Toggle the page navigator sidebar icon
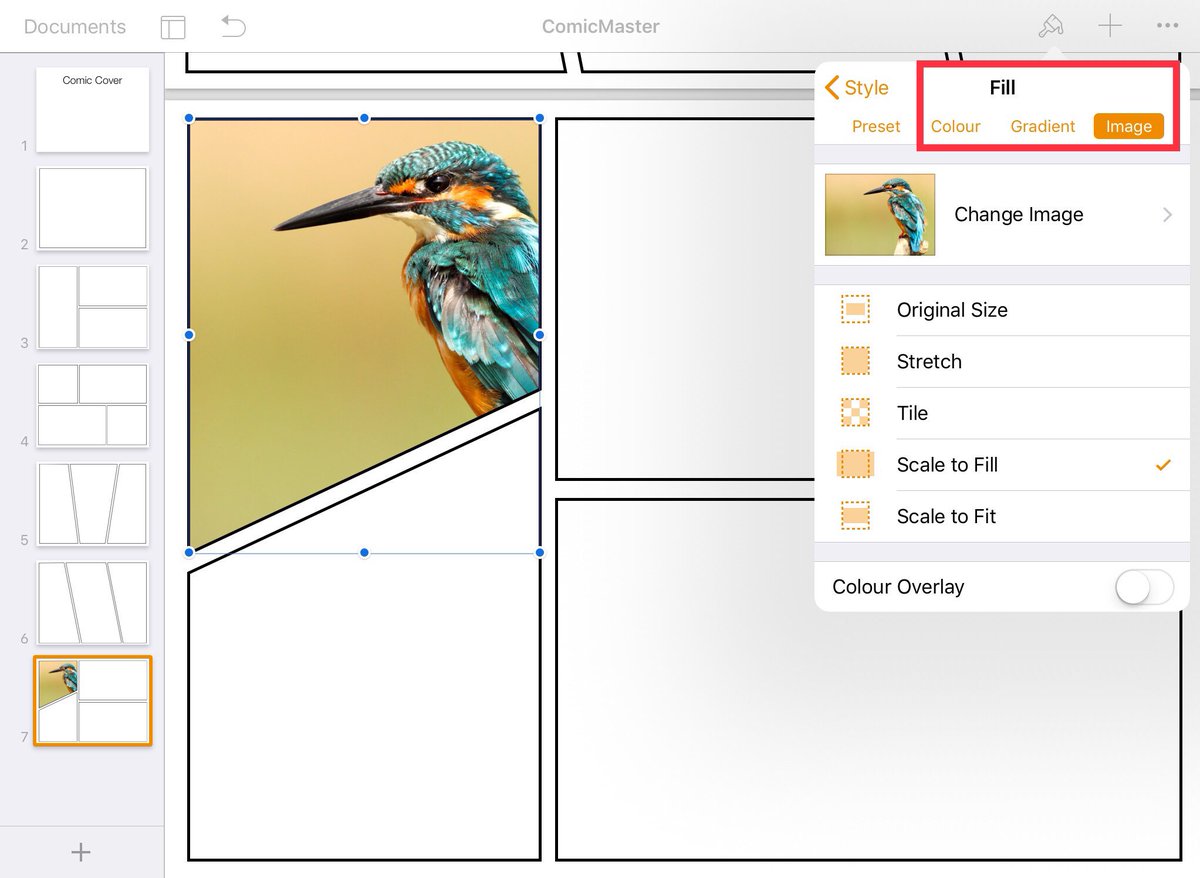 173,27
